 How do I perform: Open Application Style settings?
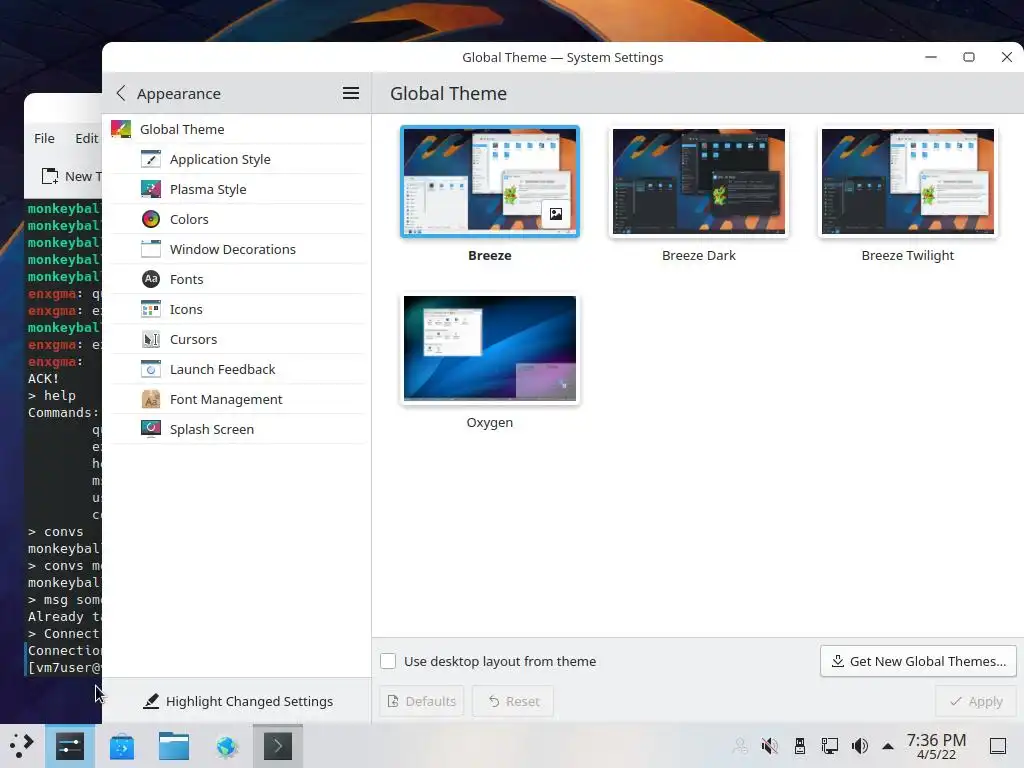[237, 159]
